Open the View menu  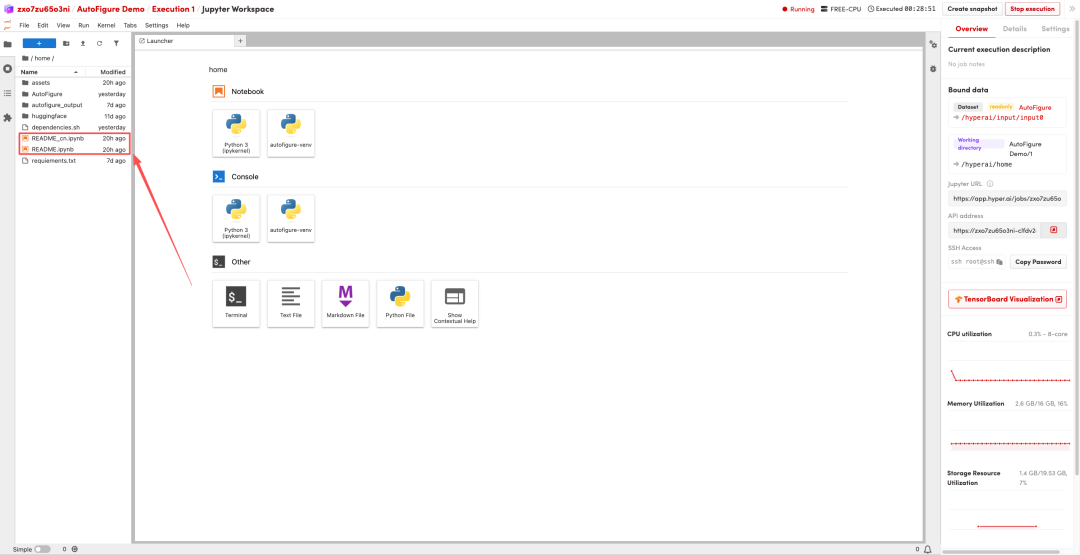[63, 25]
